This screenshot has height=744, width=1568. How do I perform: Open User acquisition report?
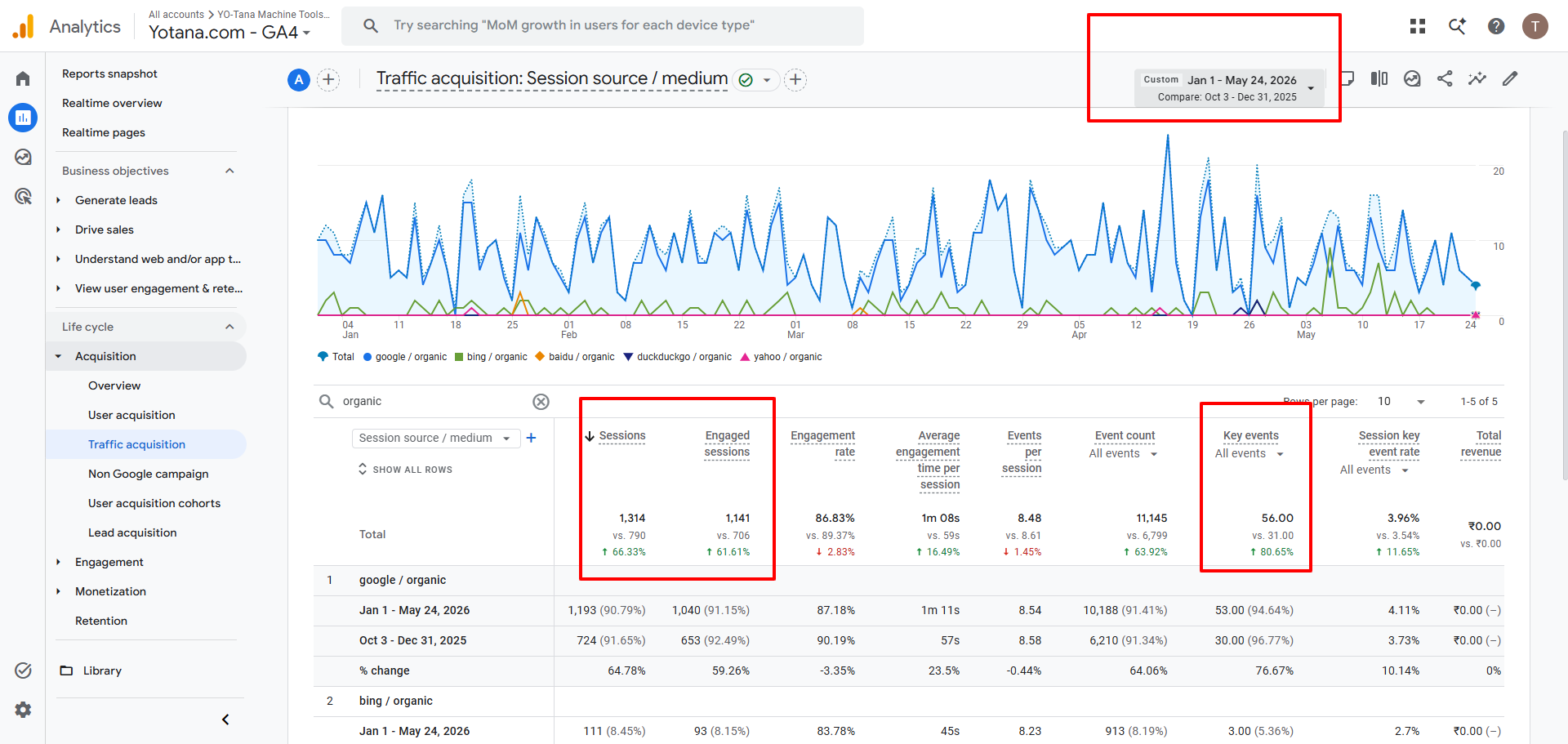[131, 415]
